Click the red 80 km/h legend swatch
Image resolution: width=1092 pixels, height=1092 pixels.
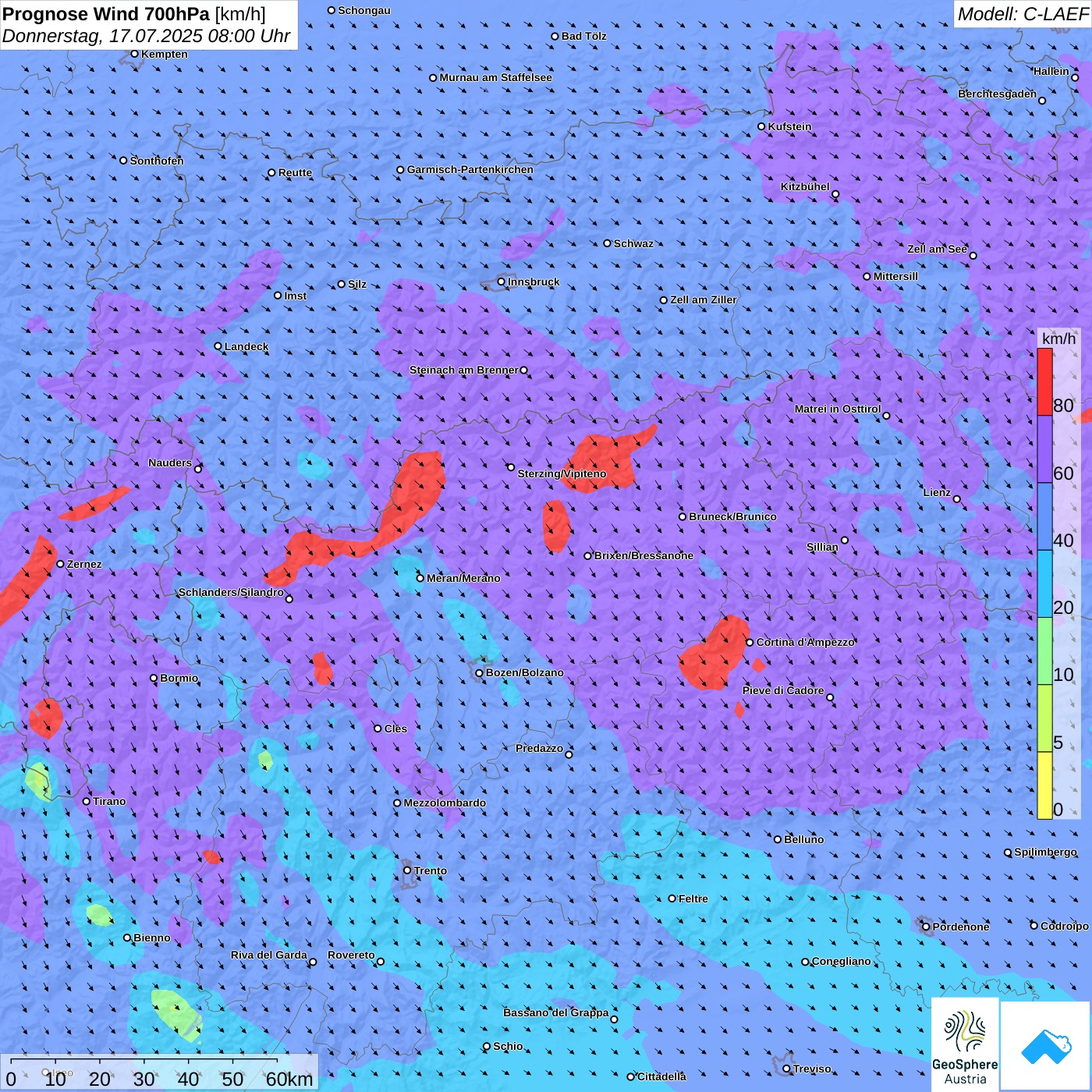click(1044, 381)
